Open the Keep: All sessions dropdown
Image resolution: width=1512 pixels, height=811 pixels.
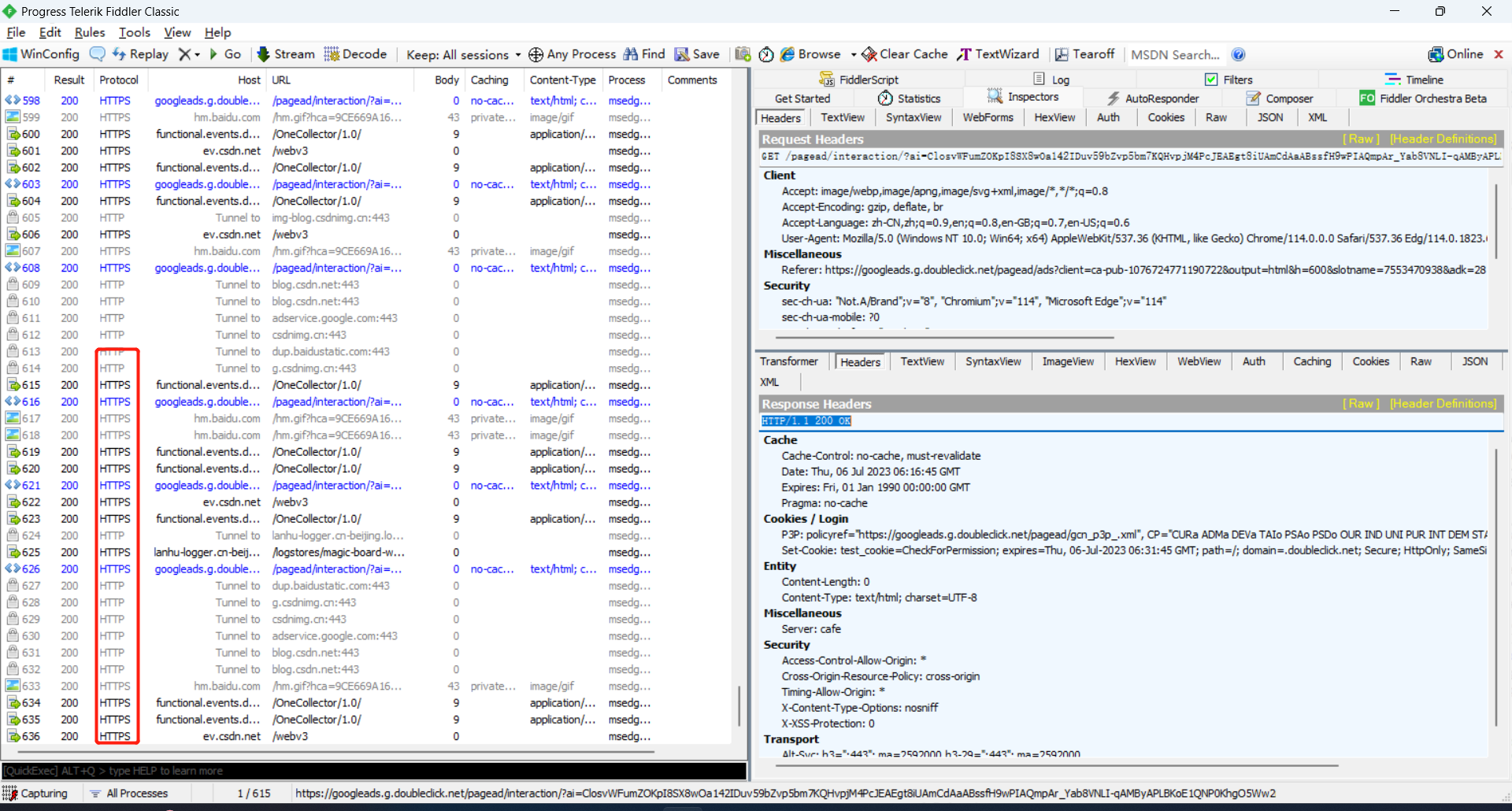click(x=463, y=54)
